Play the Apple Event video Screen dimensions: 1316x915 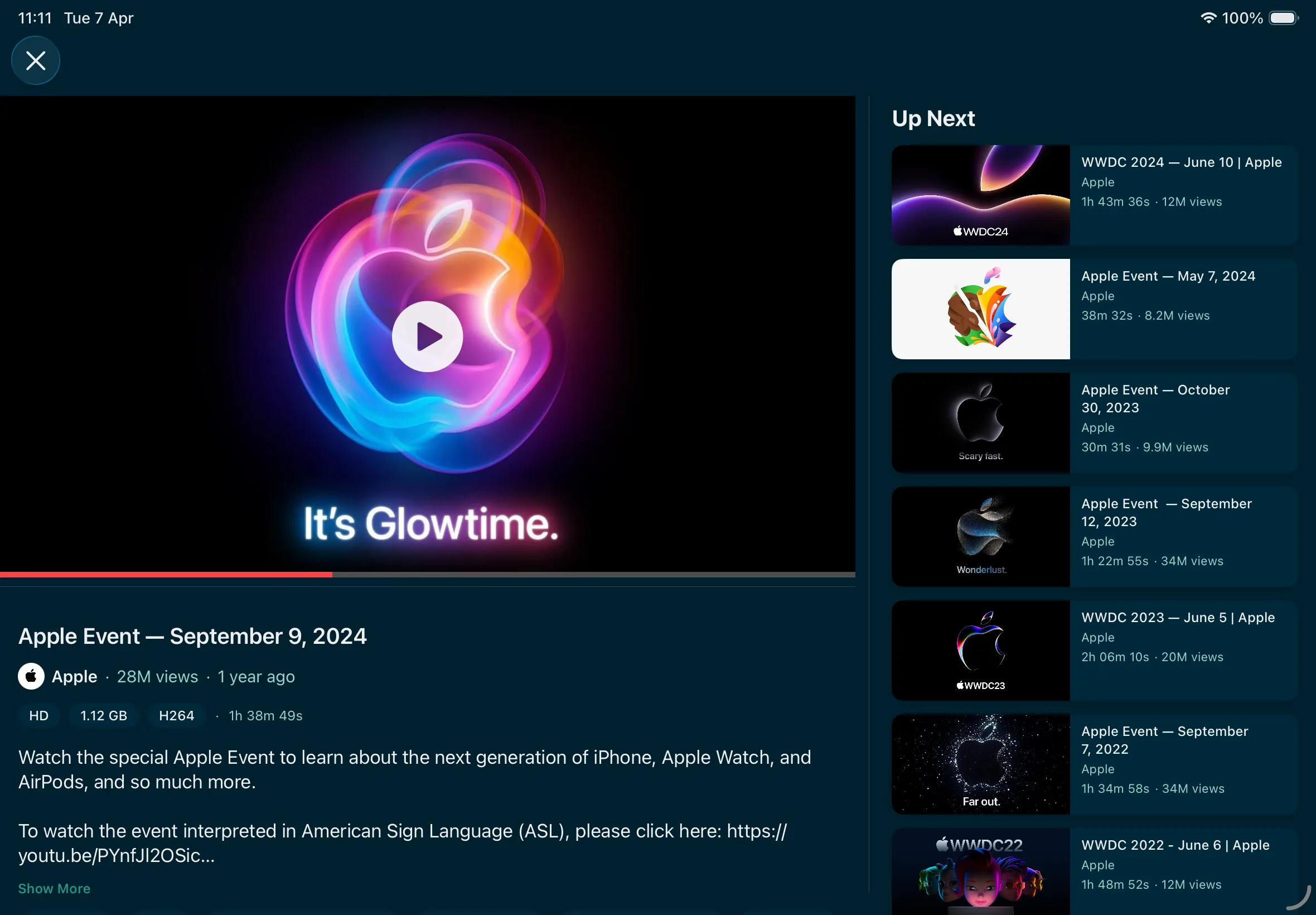coord(427,336)
